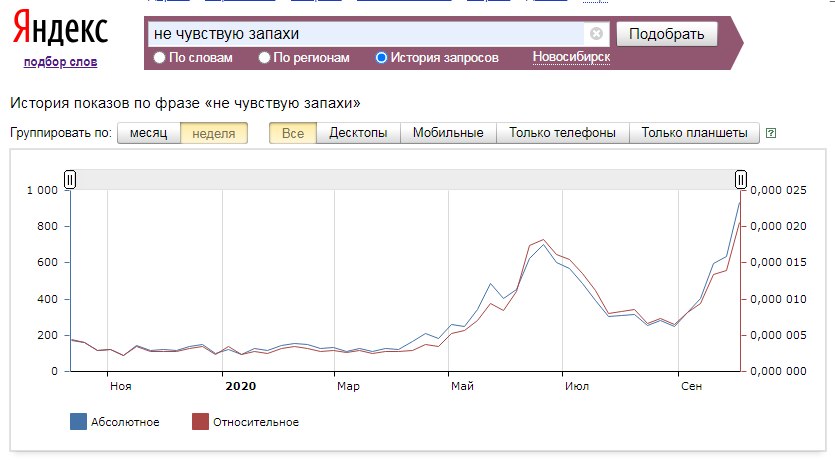Select the История запросов radio option

381,58
